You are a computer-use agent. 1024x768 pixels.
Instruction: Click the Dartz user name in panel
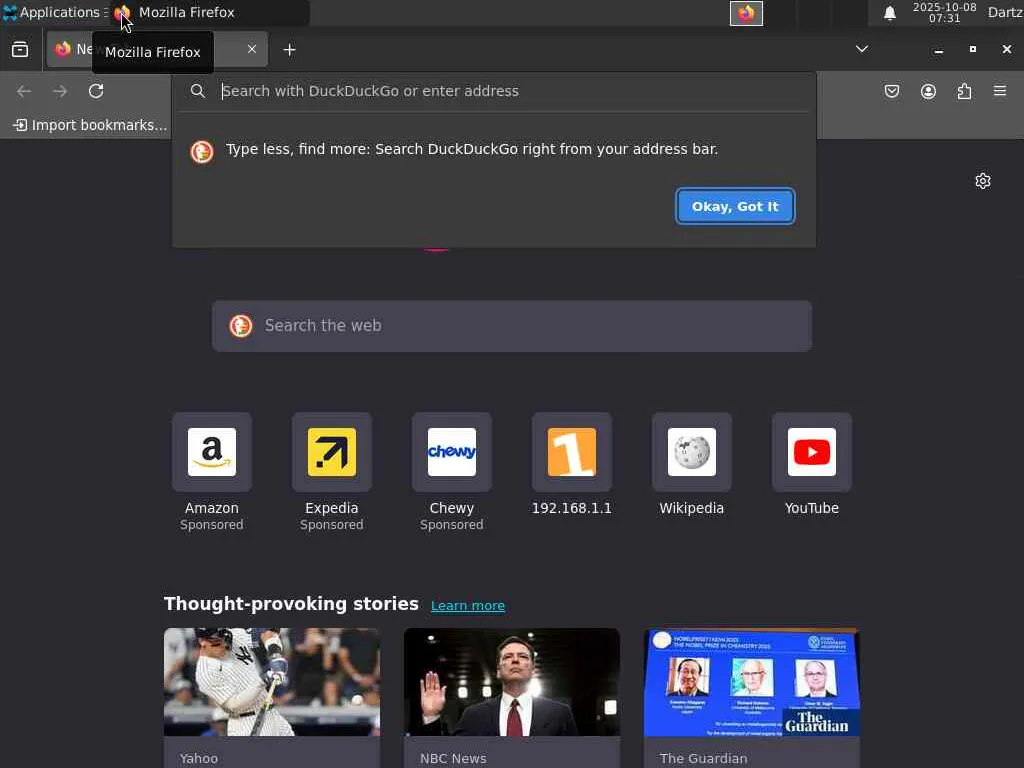tap(1005, 12)
